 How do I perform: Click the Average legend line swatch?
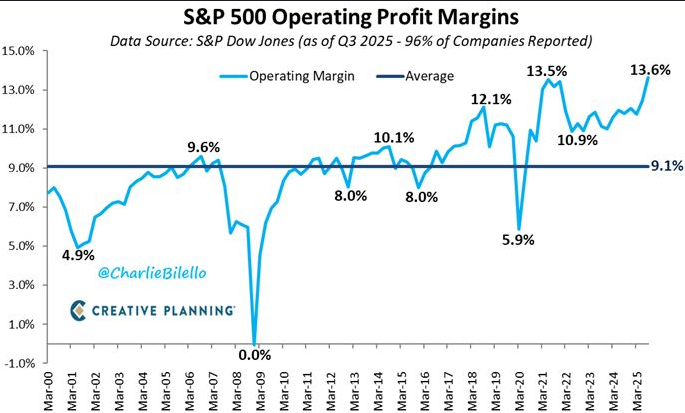point(390,76)
